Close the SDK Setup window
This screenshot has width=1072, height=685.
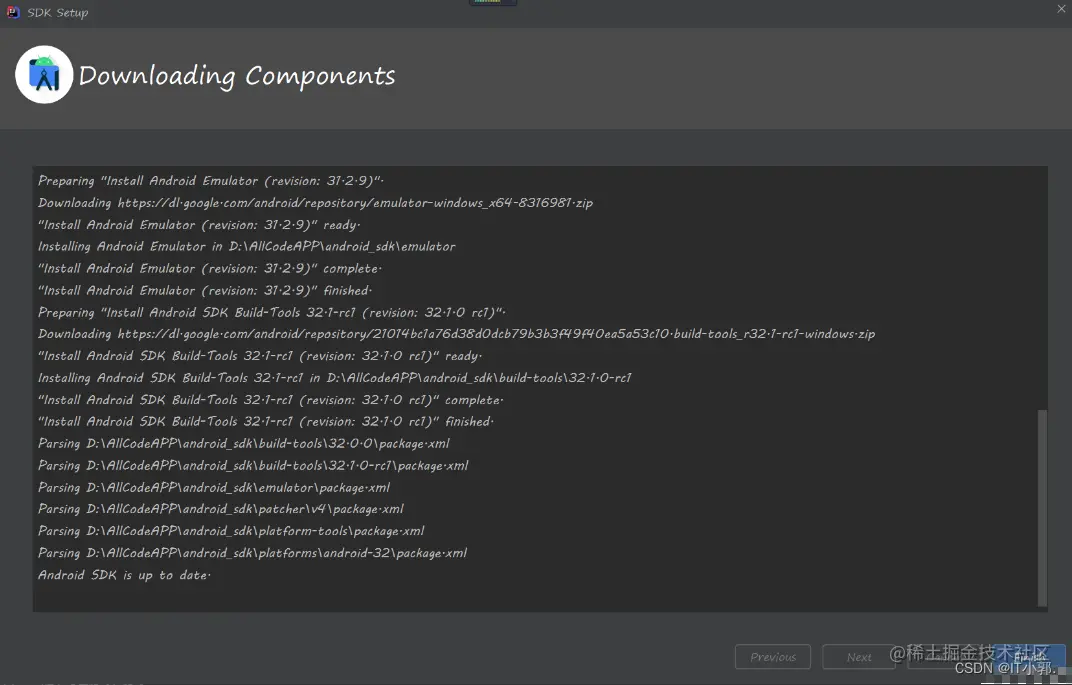pyautogui.click(x=1061, y=9)
